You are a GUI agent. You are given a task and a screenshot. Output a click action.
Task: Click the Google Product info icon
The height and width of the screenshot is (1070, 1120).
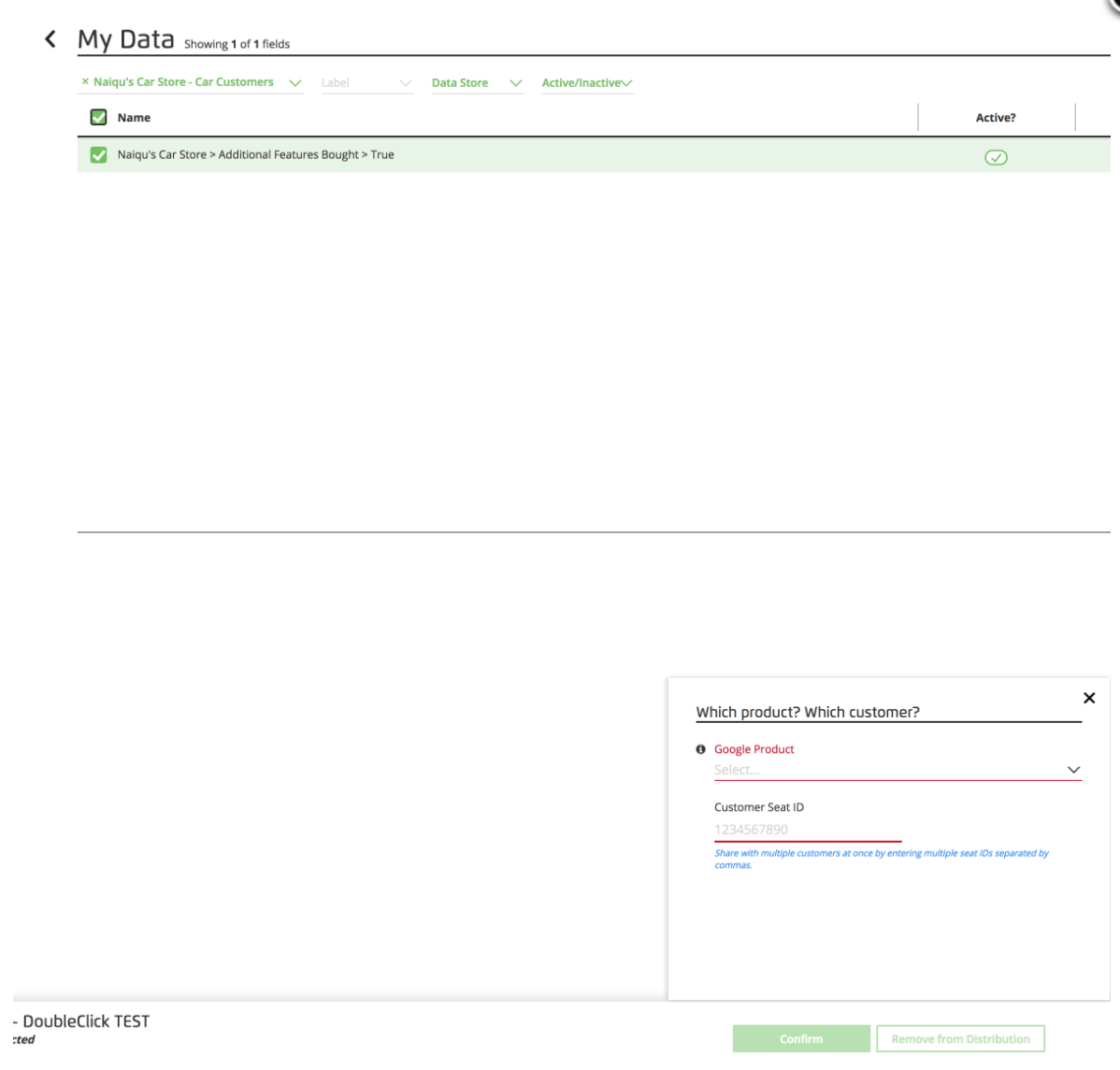[x=701, y=749]
